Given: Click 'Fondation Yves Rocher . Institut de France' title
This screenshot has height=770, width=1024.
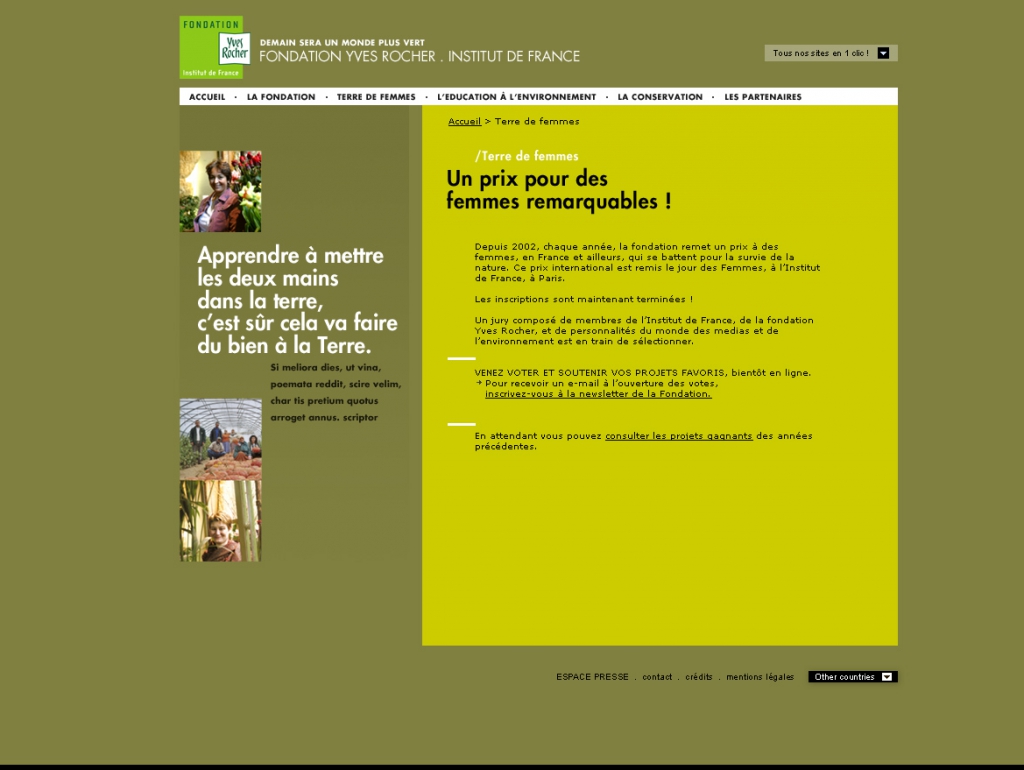Looking at the screenshot, I should [419, 57].
